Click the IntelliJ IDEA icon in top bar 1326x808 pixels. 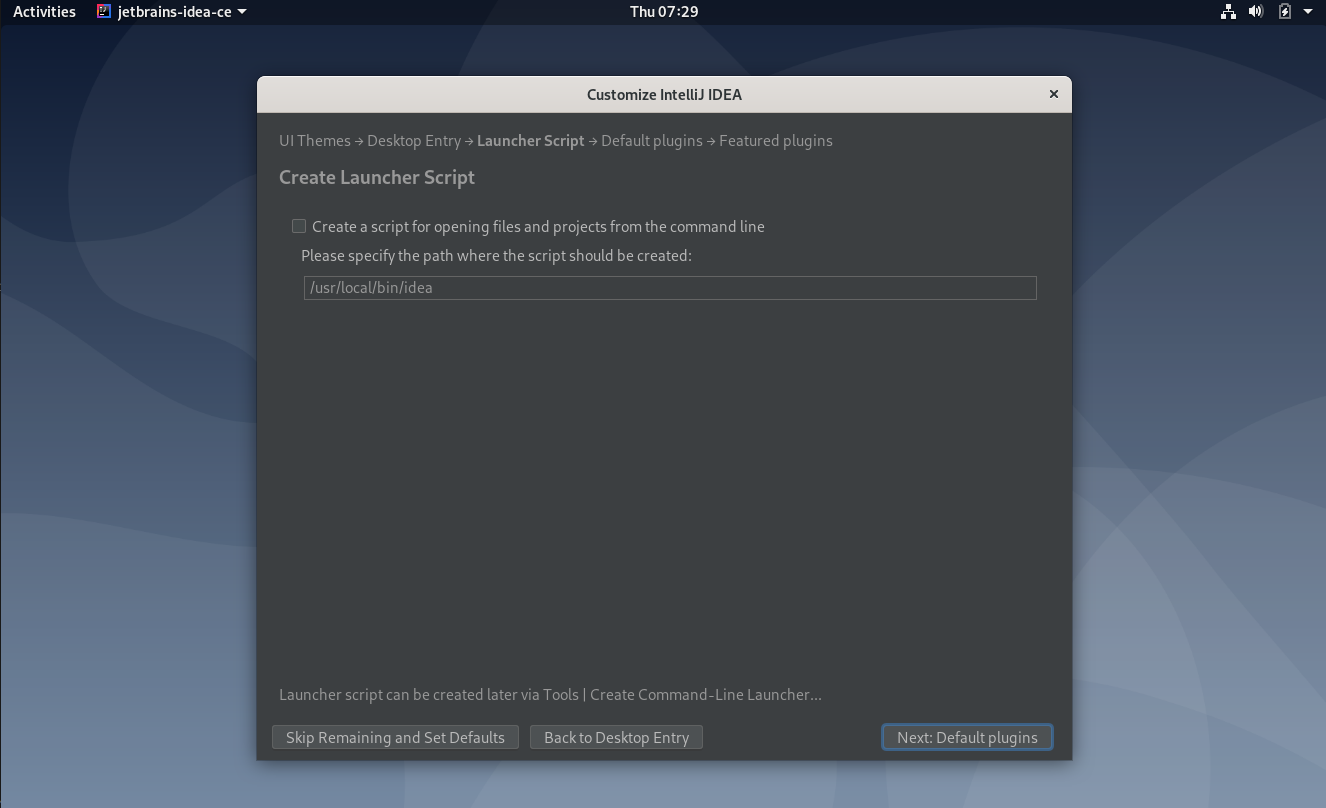coord(104,12)
